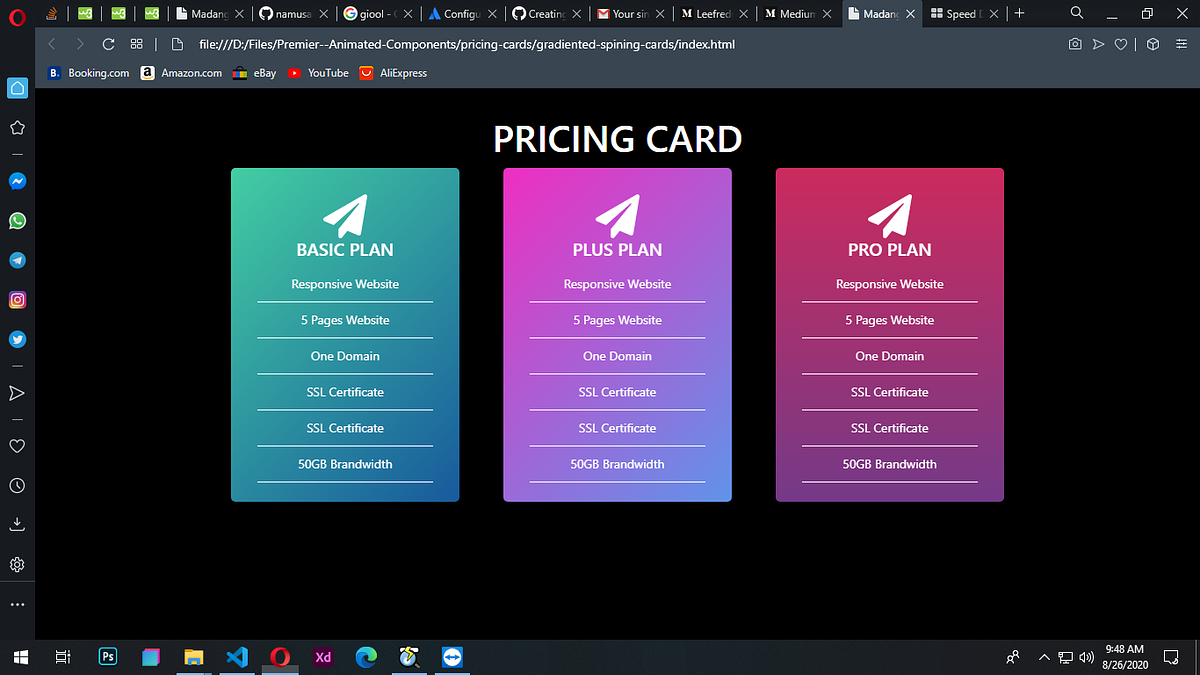The height and width of the screenshot is (675, 1200).
Task: Add page to bookmarks heart icon
Action: [1121, 44]
